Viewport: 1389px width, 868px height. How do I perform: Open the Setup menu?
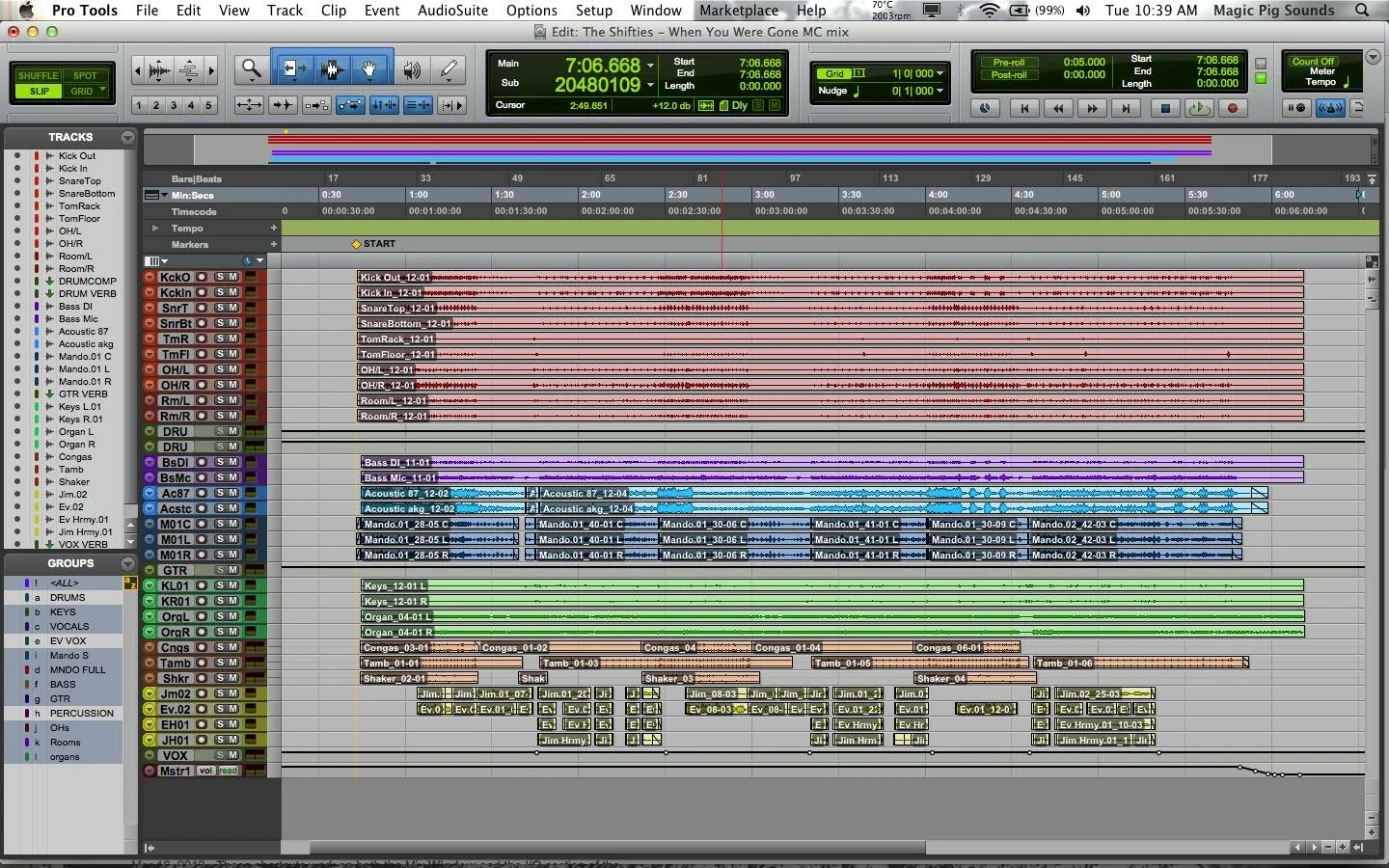594,10
